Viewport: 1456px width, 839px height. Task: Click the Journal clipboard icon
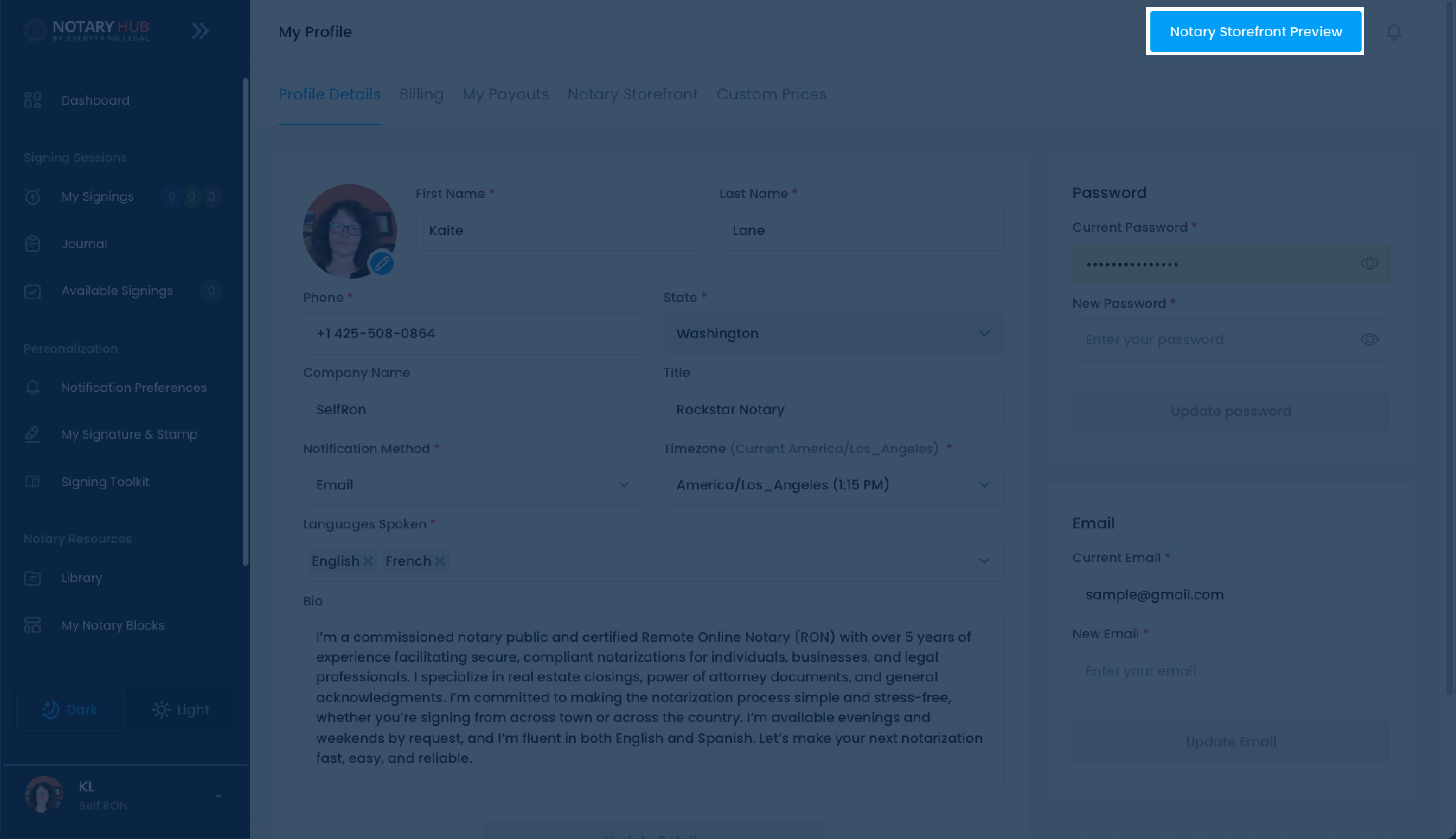coord(33,244)
